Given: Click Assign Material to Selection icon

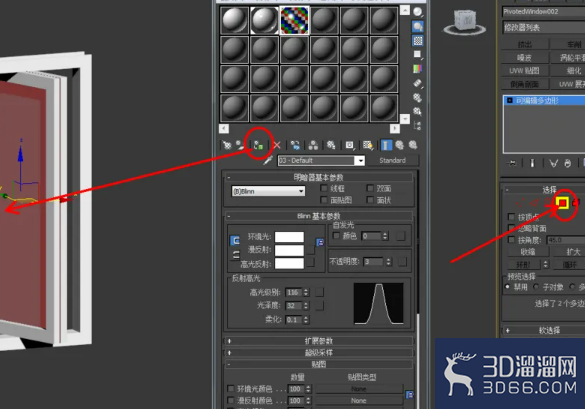Looking at the screenshot, I should tap(258, 145).
